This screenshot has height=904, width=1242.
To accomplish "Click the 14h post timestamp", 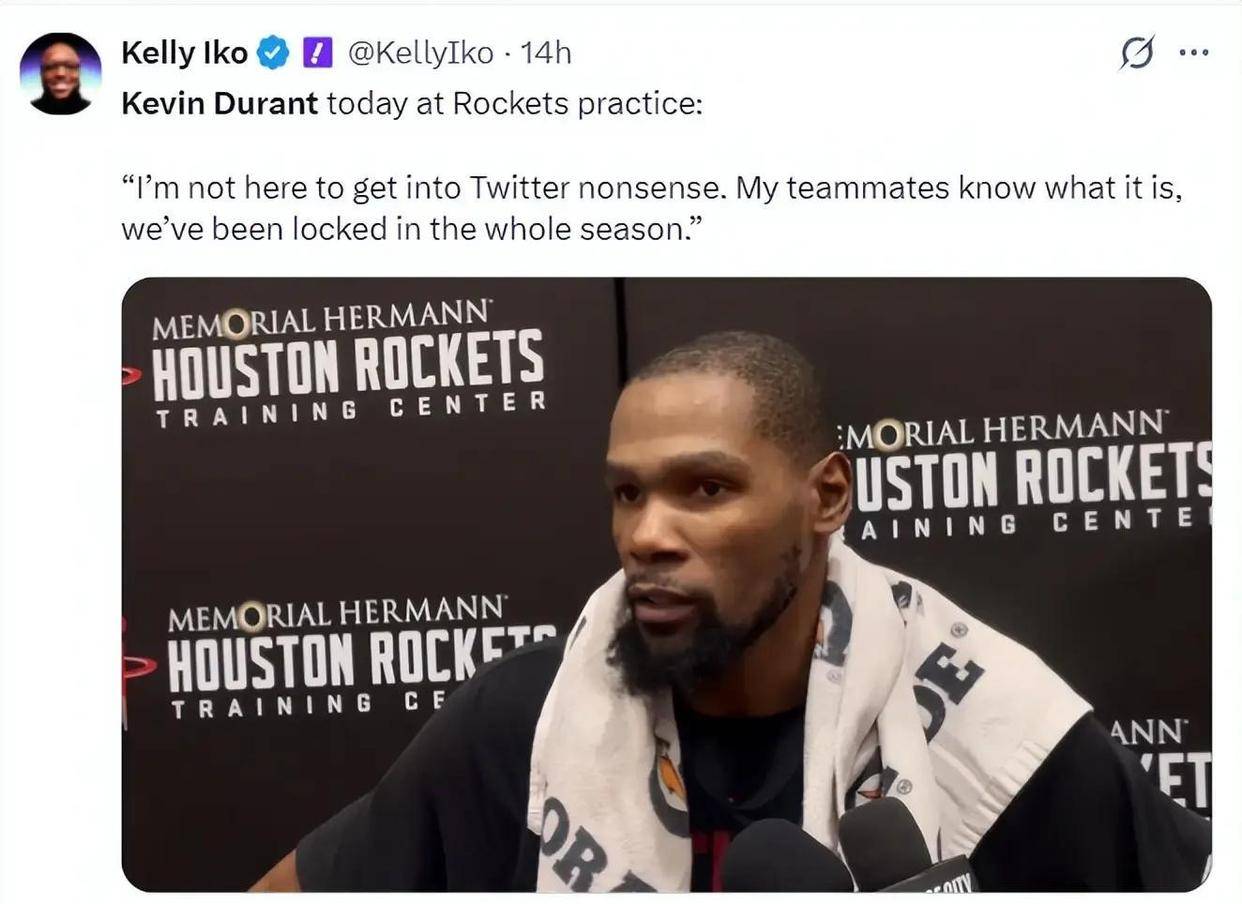I will pos(546,53).
